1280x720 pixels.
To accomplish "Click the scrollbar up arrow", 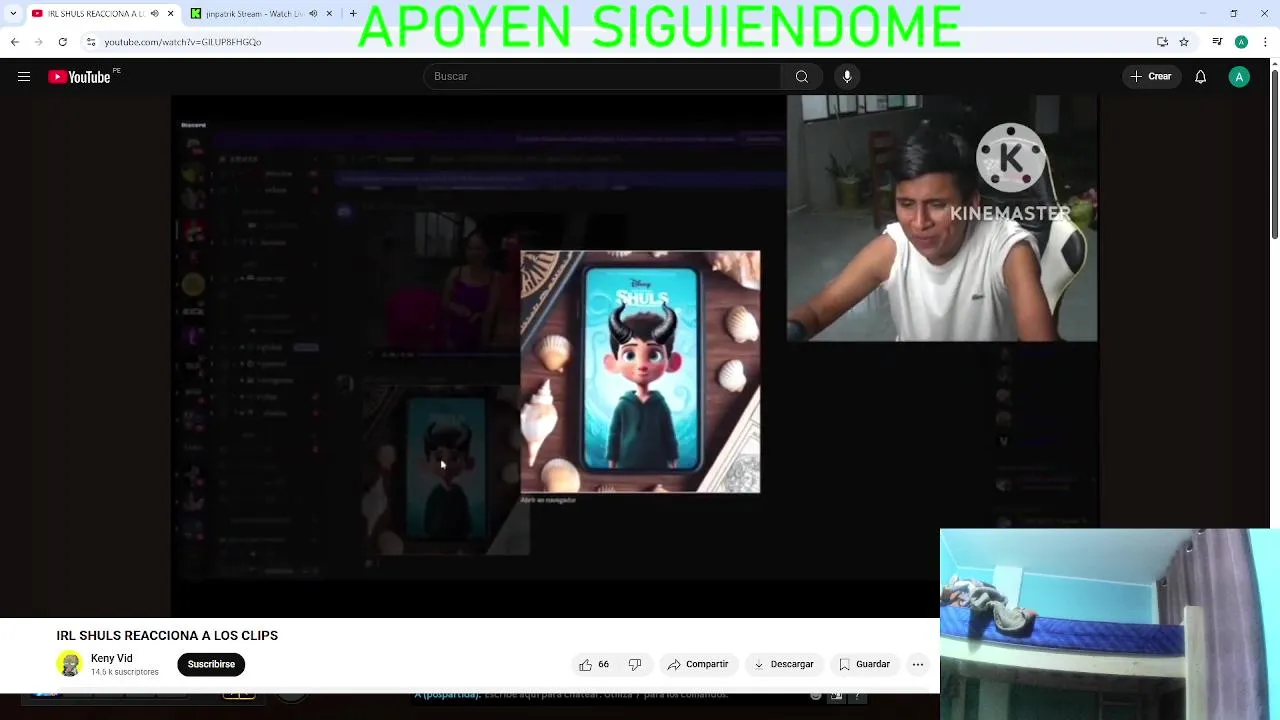I will click(1274, 65).
